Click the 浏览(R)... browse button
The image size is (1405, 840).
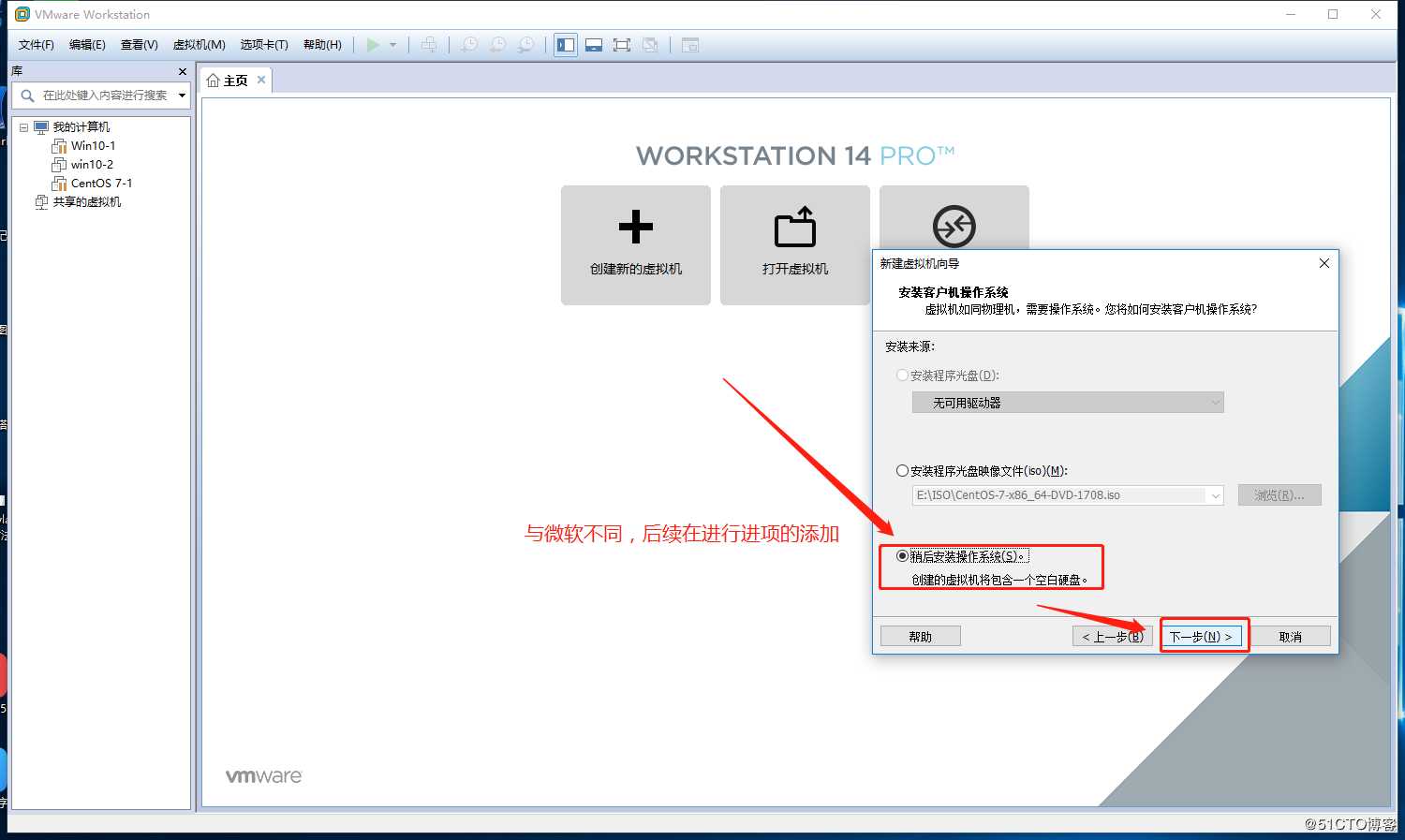(1279, 495)
